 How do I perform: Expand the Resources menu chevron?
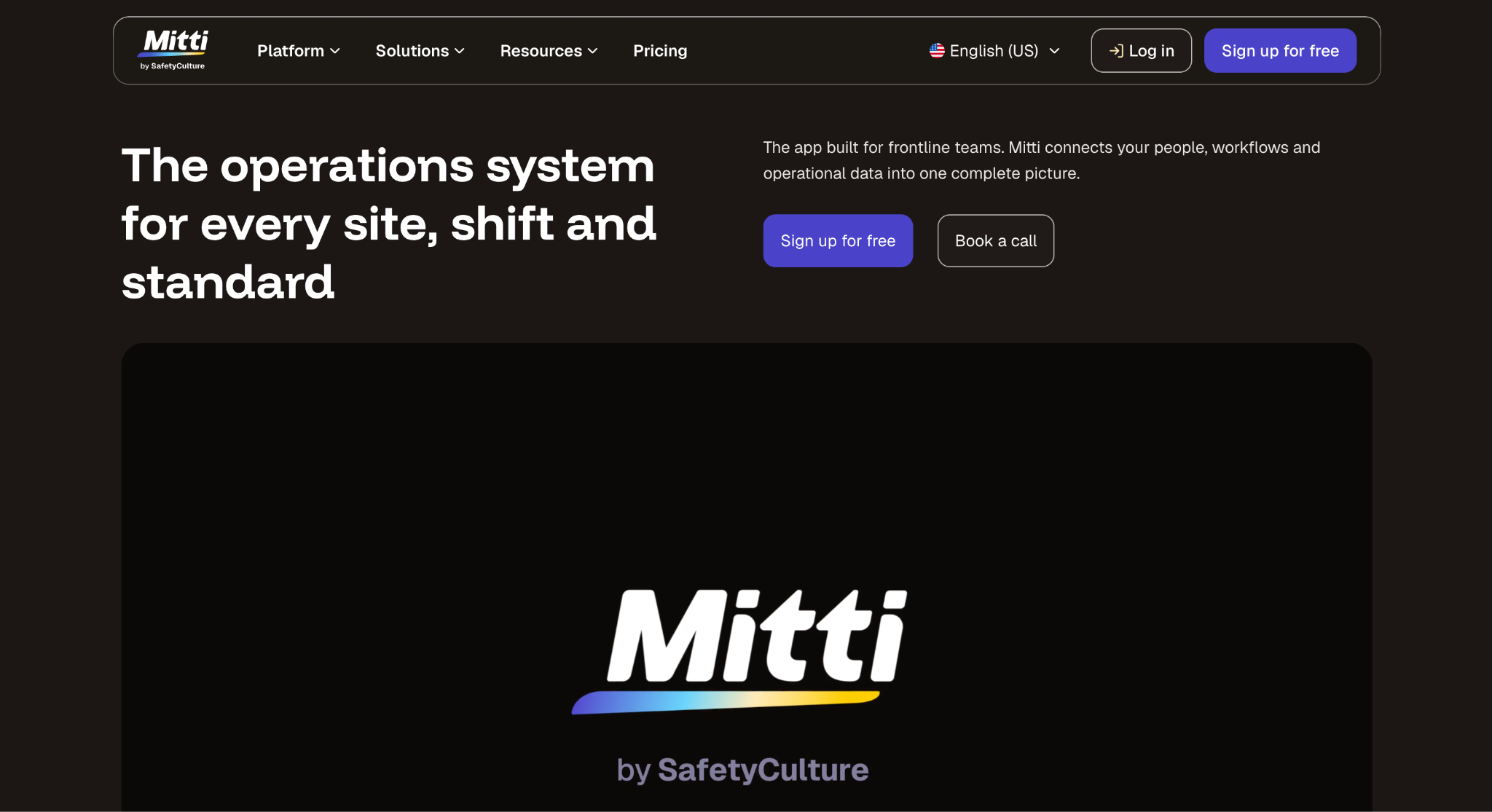tap(593, 51)
